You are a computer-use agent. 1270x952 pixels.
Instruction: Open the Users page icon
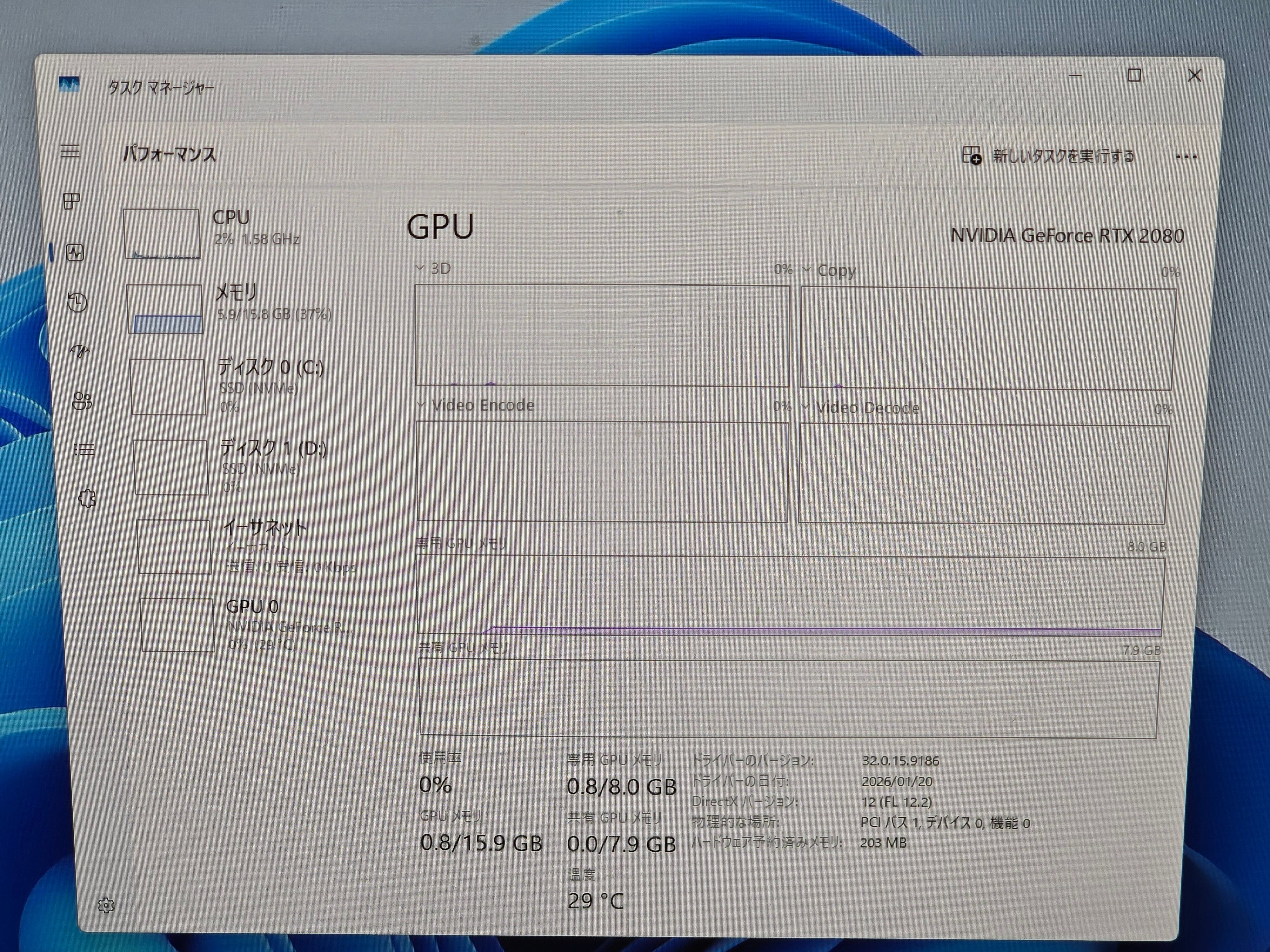click(x=82, y=401)
